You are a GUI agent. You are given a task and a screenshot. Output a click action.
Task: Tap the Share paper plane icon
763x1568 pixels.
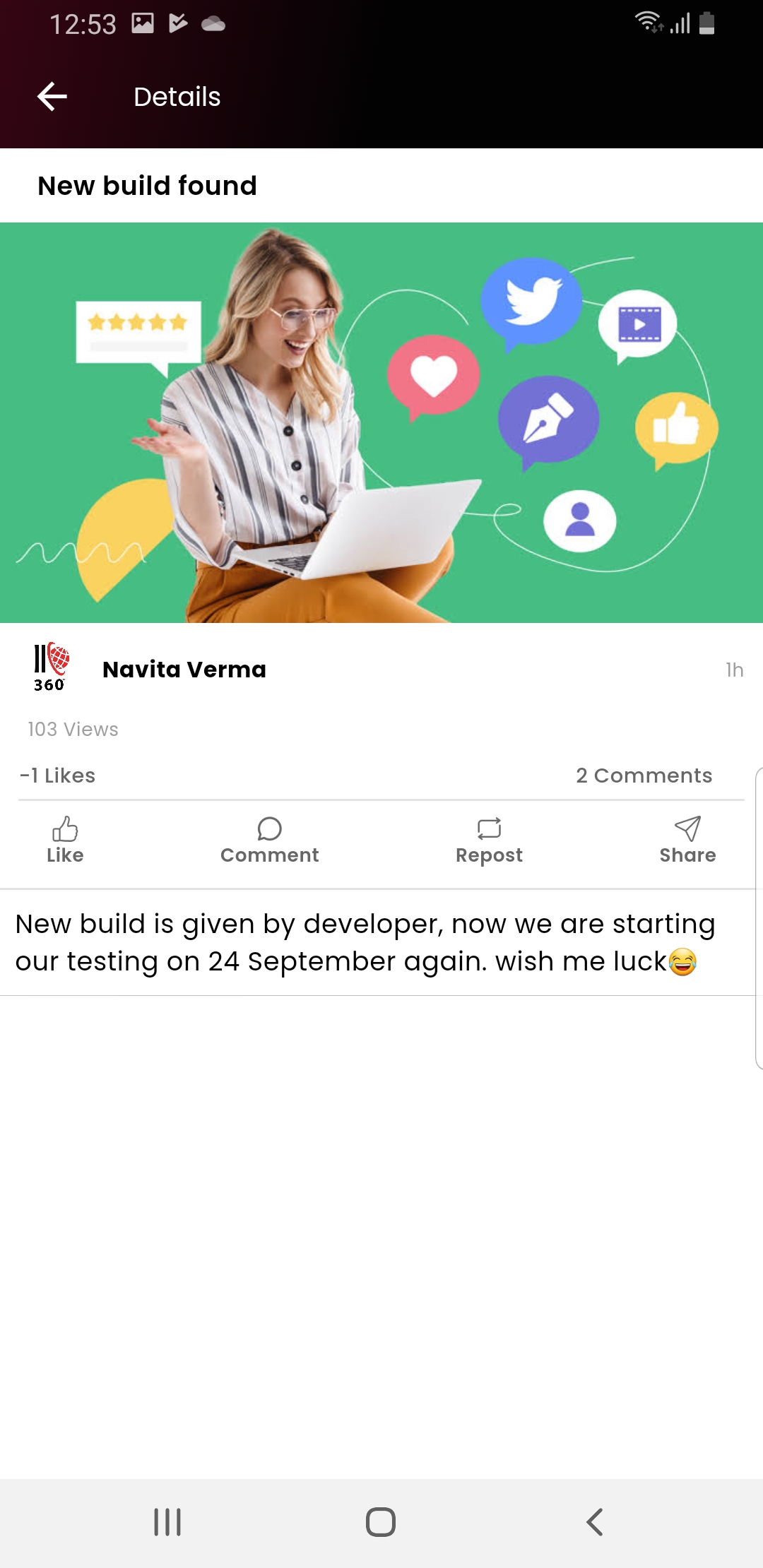tap(687, 828)
